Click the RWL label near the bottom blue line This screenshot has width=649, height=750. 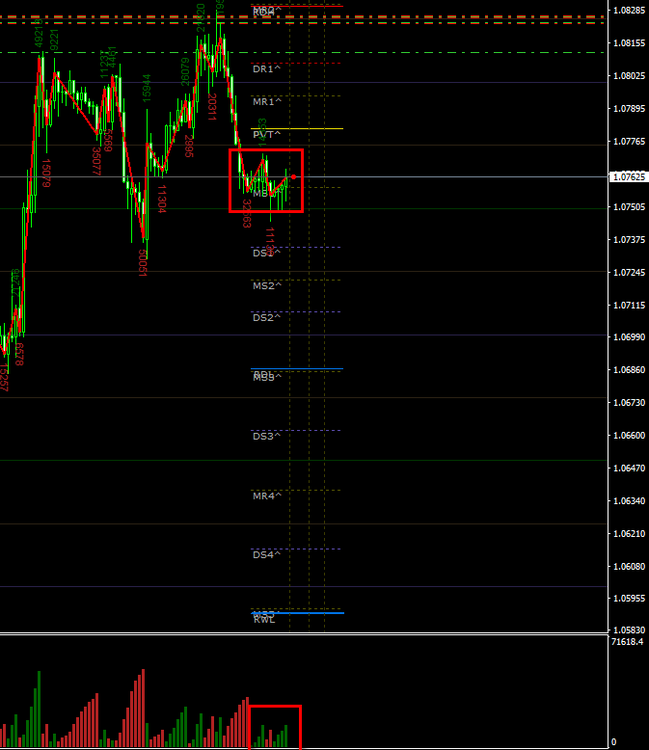pos(264,620)
